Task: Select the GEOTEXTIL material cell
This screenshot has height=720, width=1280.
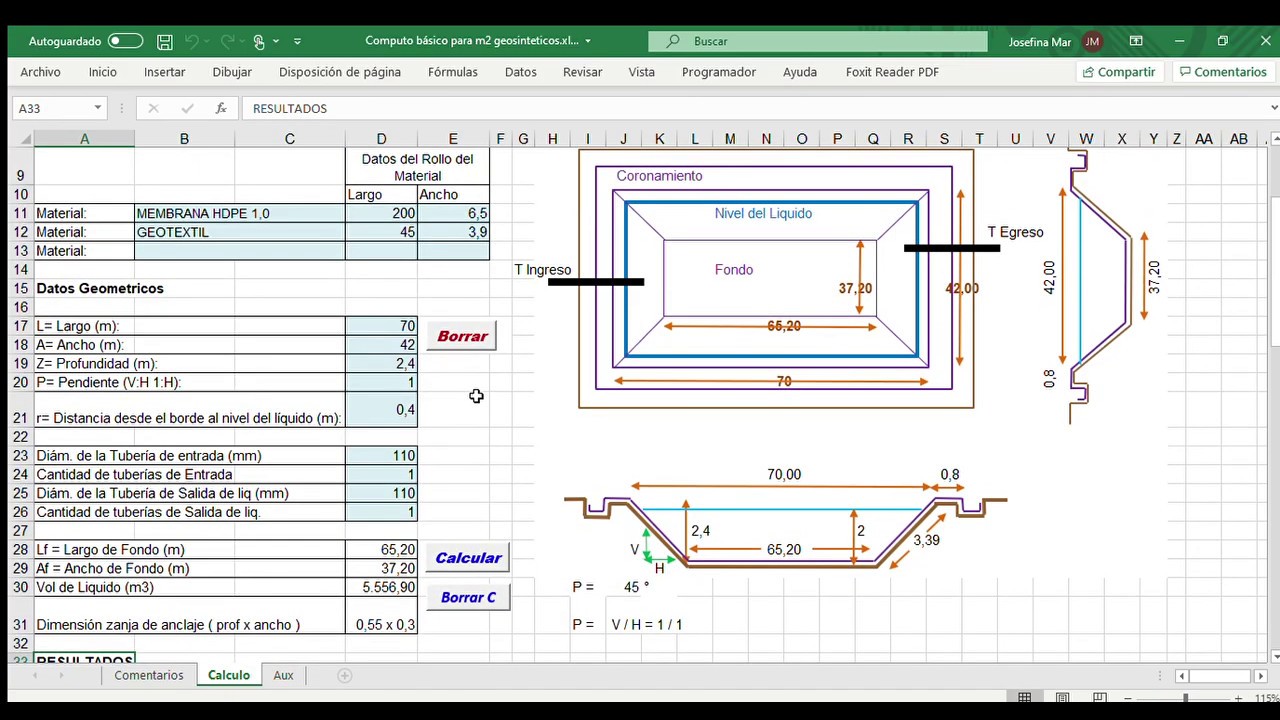Action: click(240, 232)
